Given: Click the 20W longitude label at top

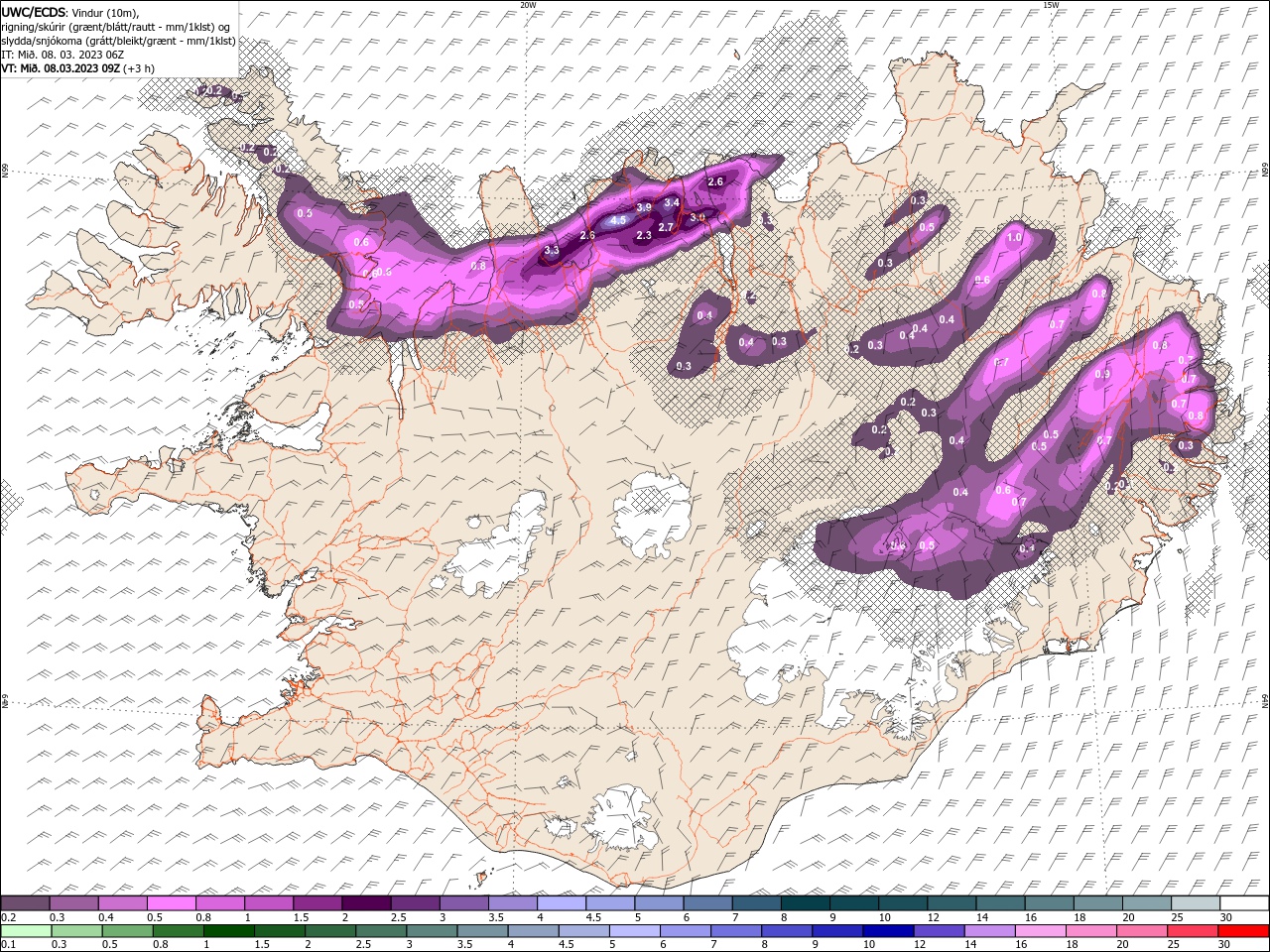Looking at the screenshot, I should (x=529, y=5).
